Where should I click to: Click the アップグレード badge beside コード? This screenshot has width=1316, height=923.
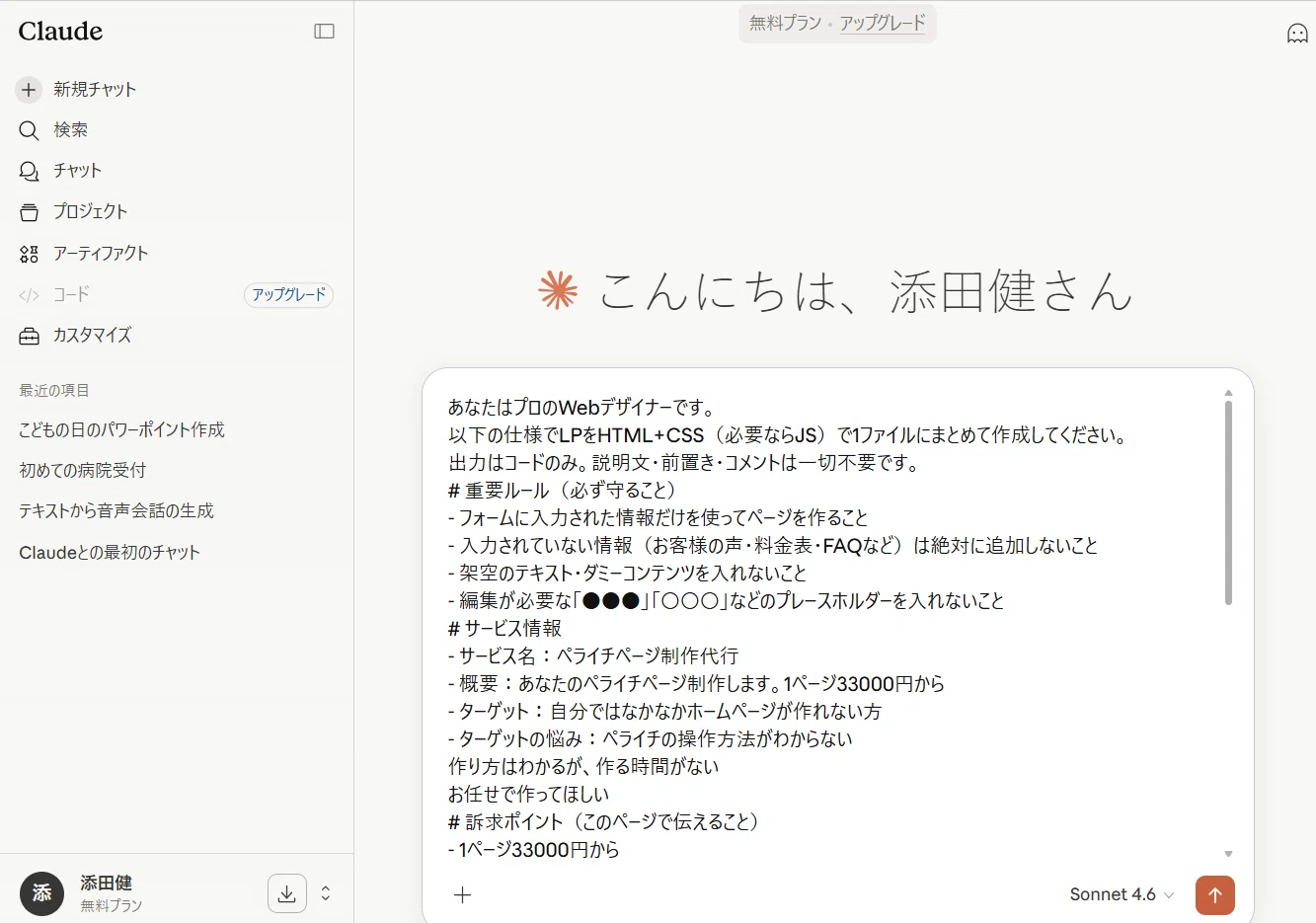(x=288, y=295)
